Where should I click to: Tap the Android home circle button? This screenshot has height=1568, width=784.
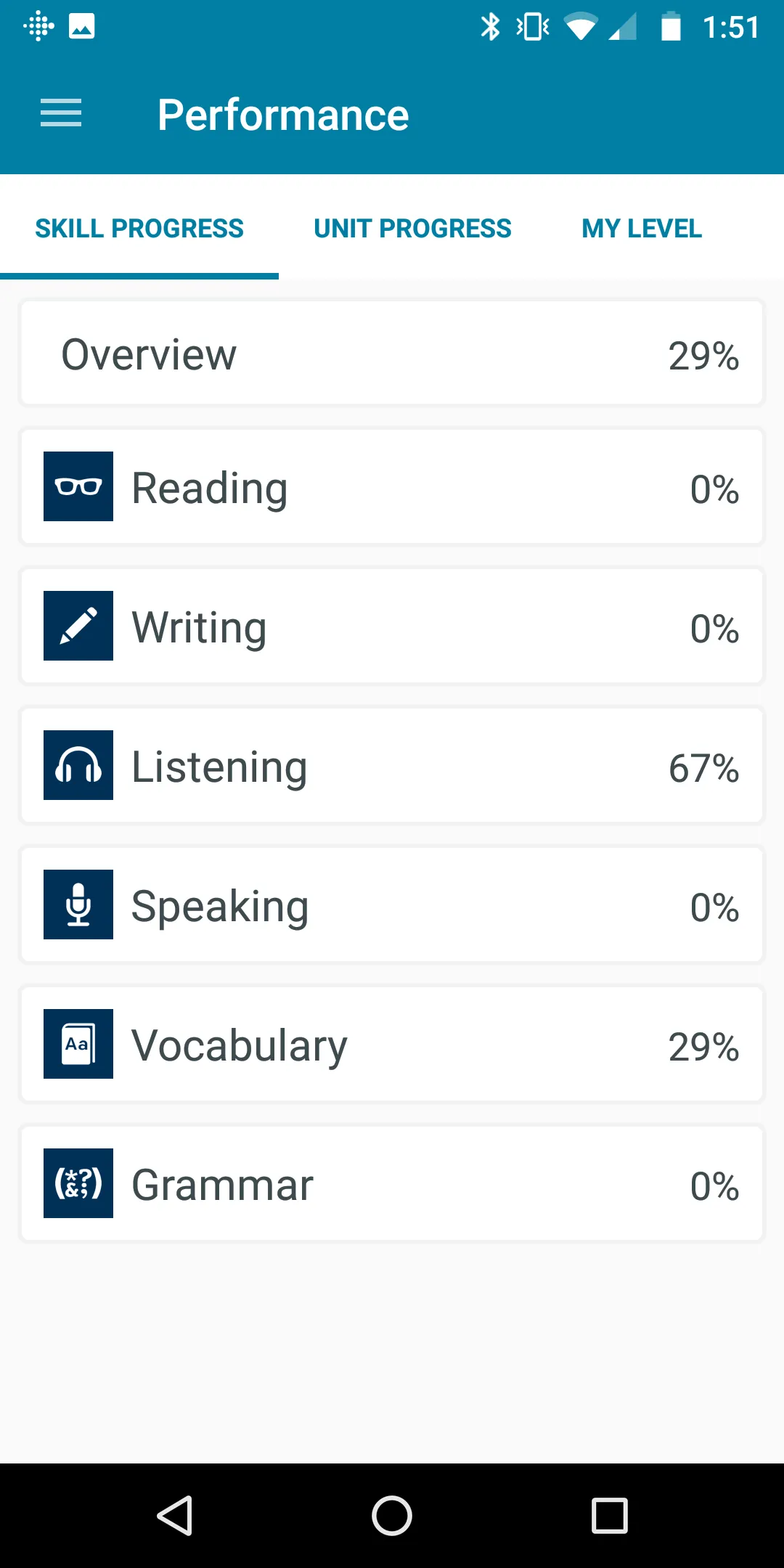click(392, 1516)
